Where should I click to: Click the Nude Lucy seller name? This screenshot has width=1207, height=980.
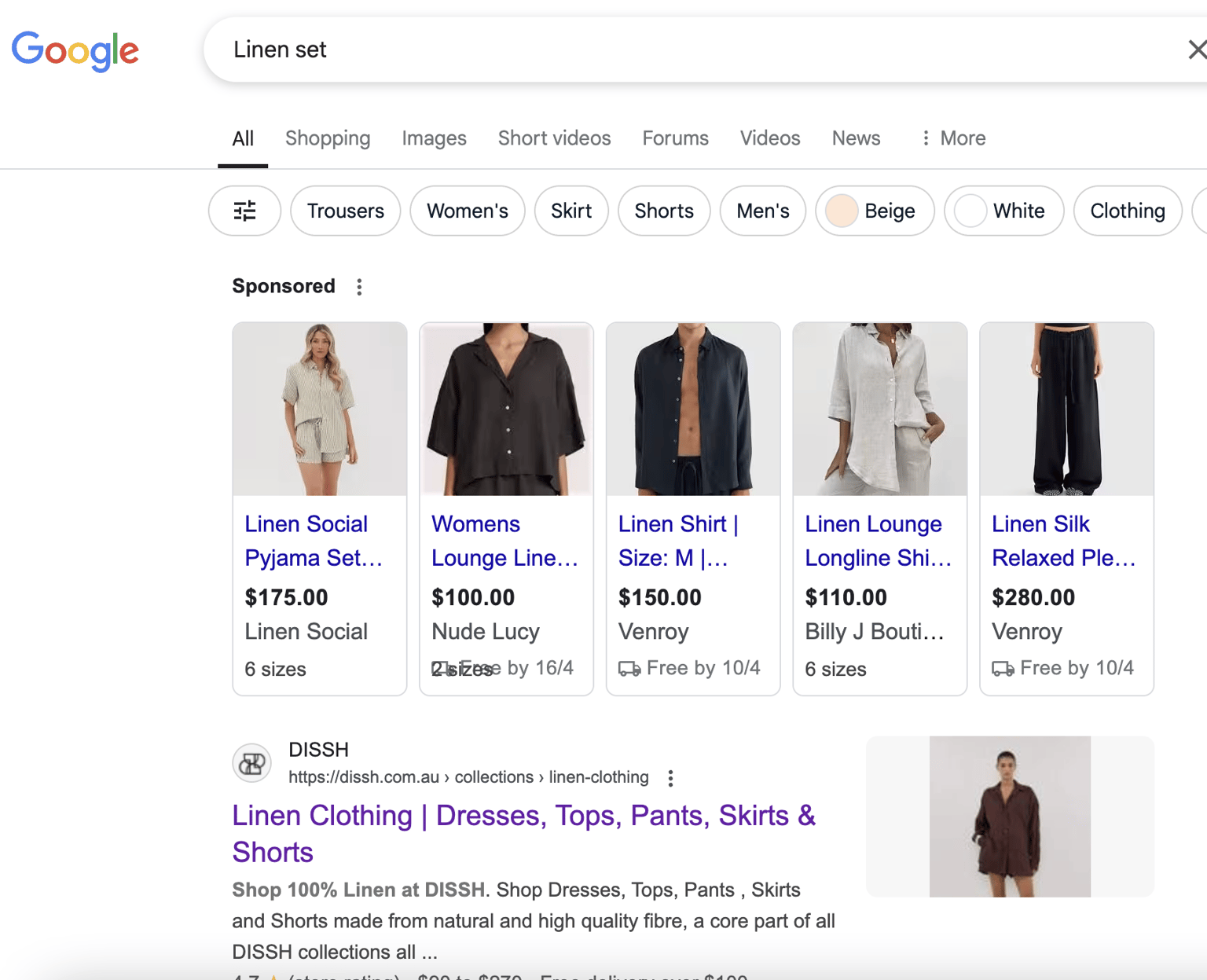tap(486, 632)
